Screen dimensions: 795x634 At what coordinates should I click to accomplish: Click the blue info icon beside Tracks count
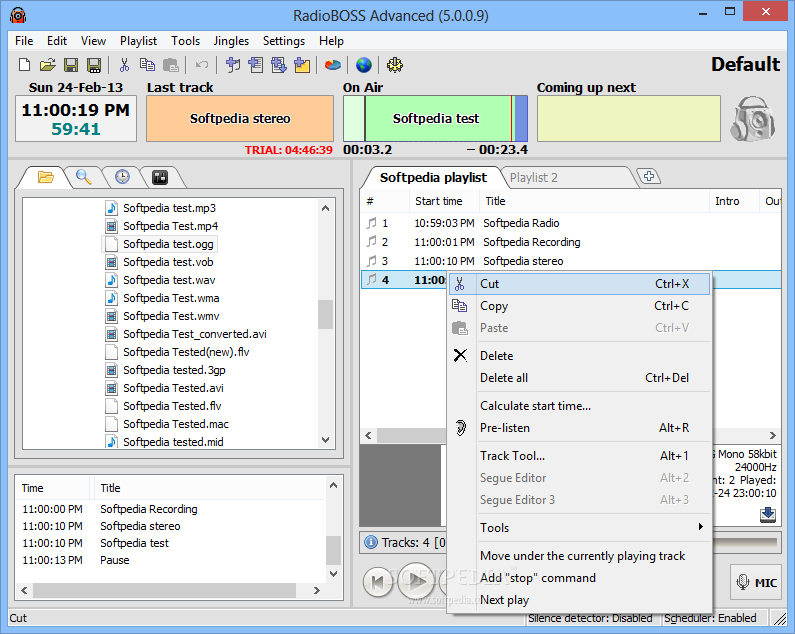(x=371, y=542)
